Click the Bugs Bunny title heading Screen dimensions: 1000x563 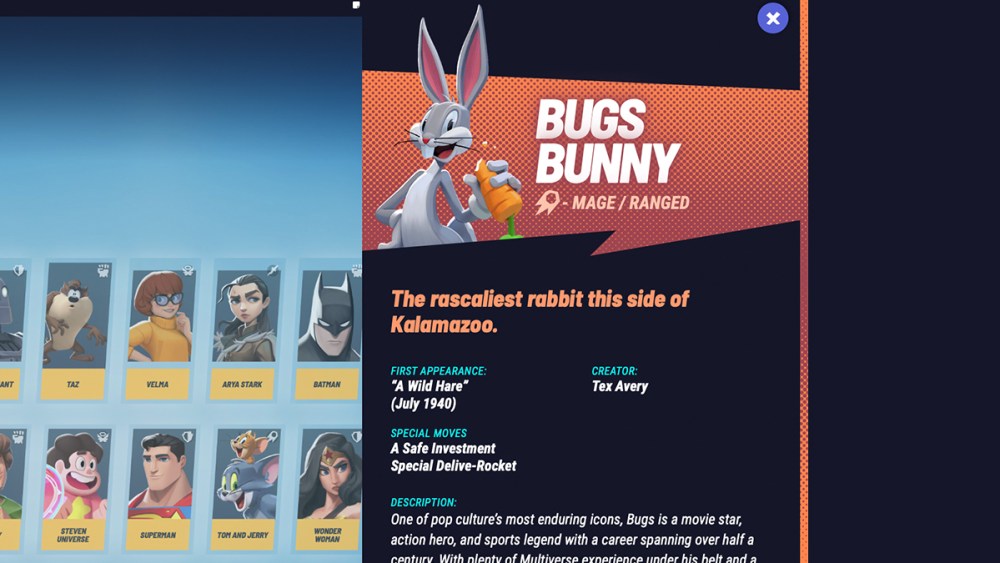tap(607, 141)
